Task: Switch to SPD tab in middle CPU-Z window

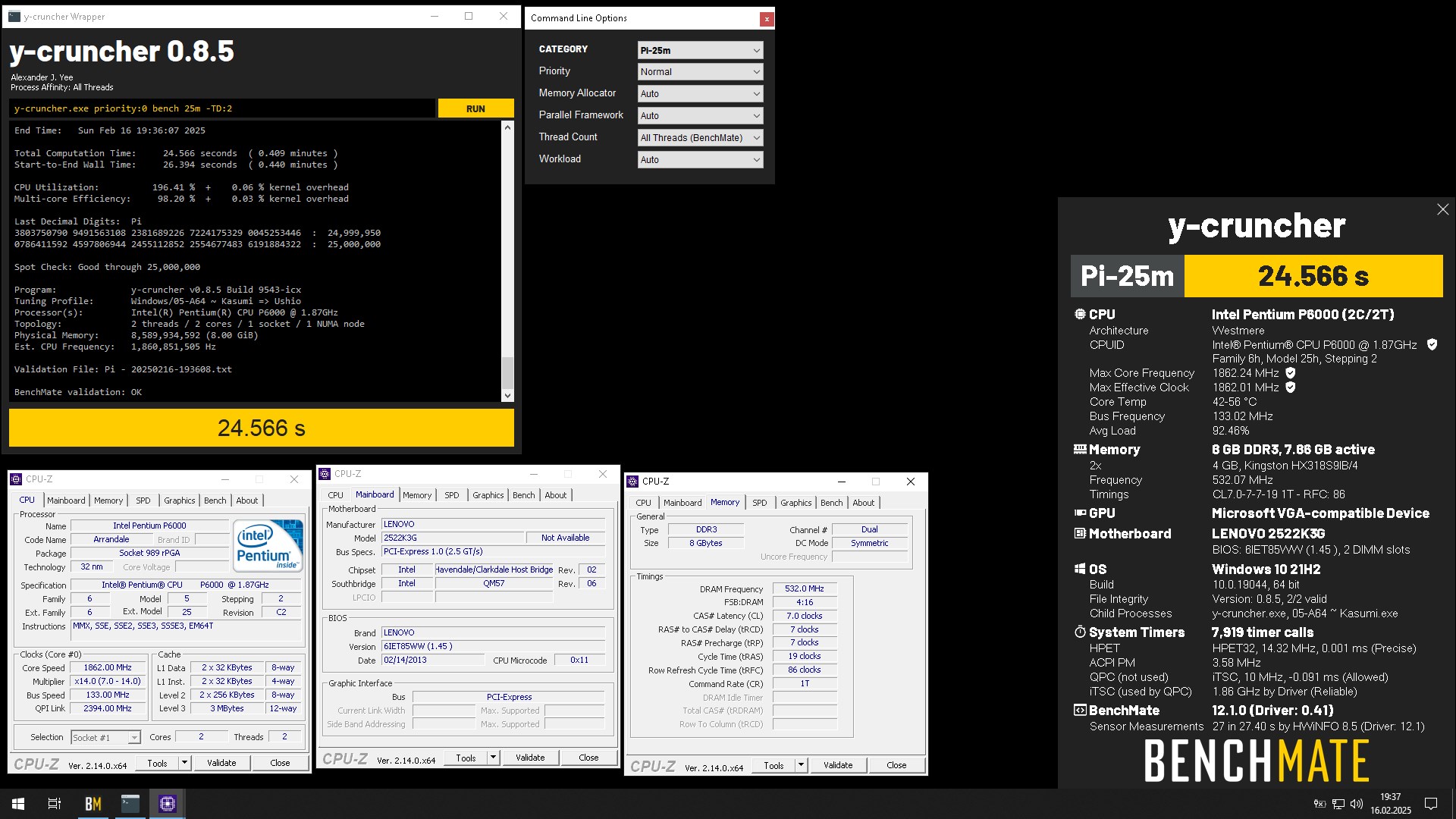Action: [452, 495]
